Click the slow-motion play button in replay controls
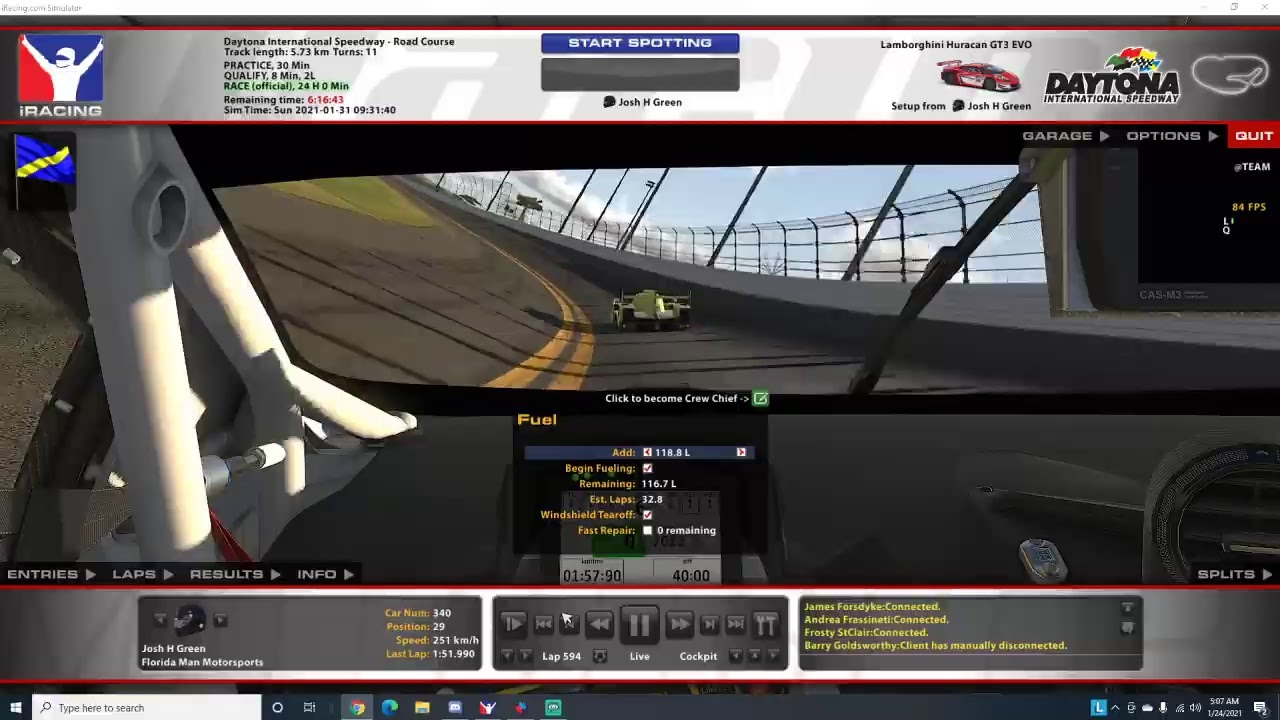This screenshot has width=1280, height=720. point(513,624)
